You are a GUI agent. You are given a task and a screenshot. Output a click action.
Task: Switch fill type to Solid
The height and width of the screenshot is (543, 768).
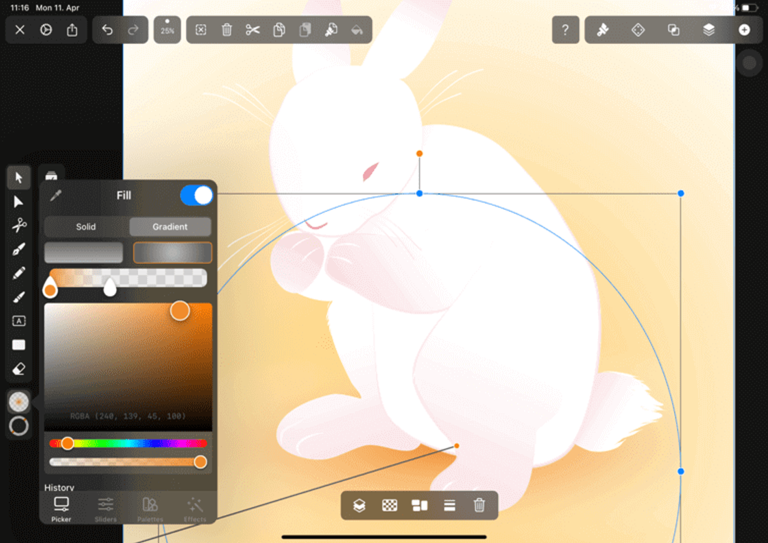pos(86,227)
